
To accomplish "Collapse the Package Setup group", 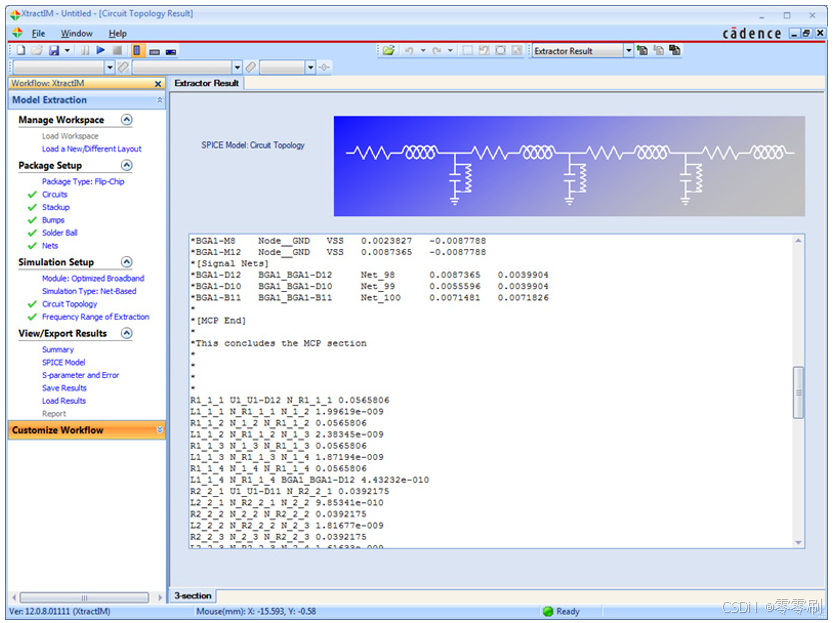I will click(x=127, y=165).
